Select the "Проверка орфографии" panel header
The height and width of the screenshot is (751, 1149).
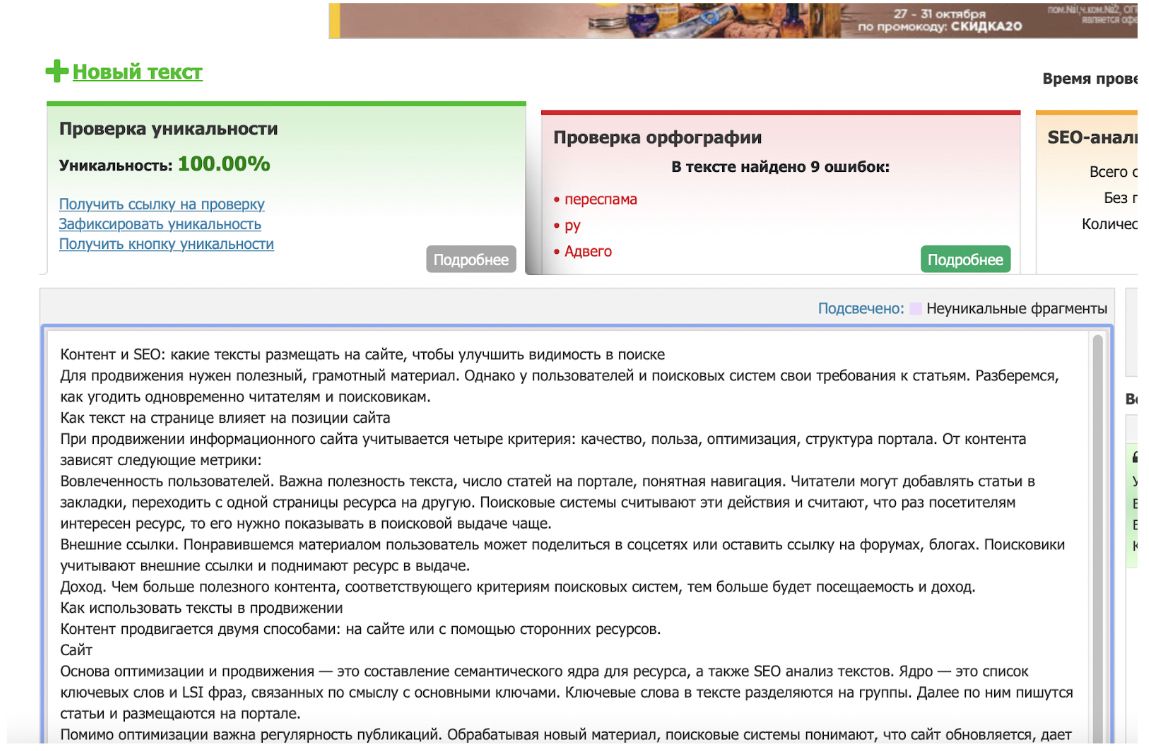661,136
